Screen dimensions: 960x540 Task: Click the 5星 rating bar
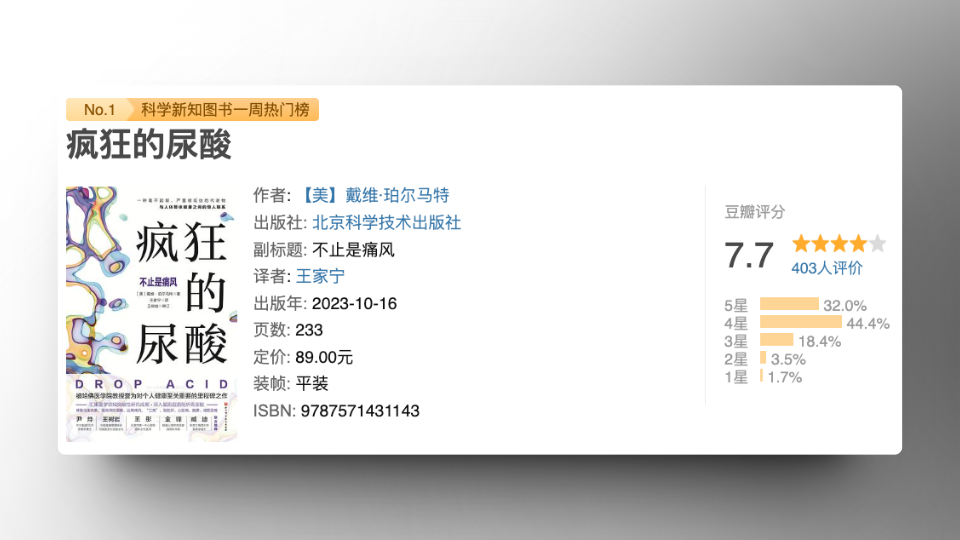pos(789,305)
